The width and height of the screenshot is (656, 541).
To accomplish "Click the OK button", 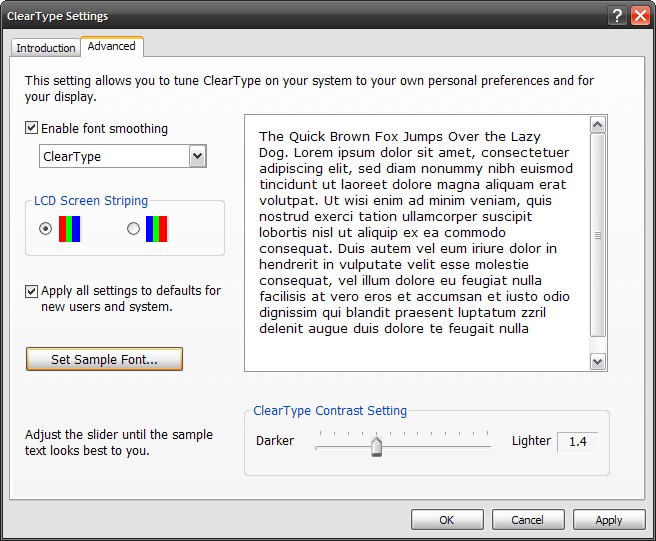I will [x=447, y=520].
